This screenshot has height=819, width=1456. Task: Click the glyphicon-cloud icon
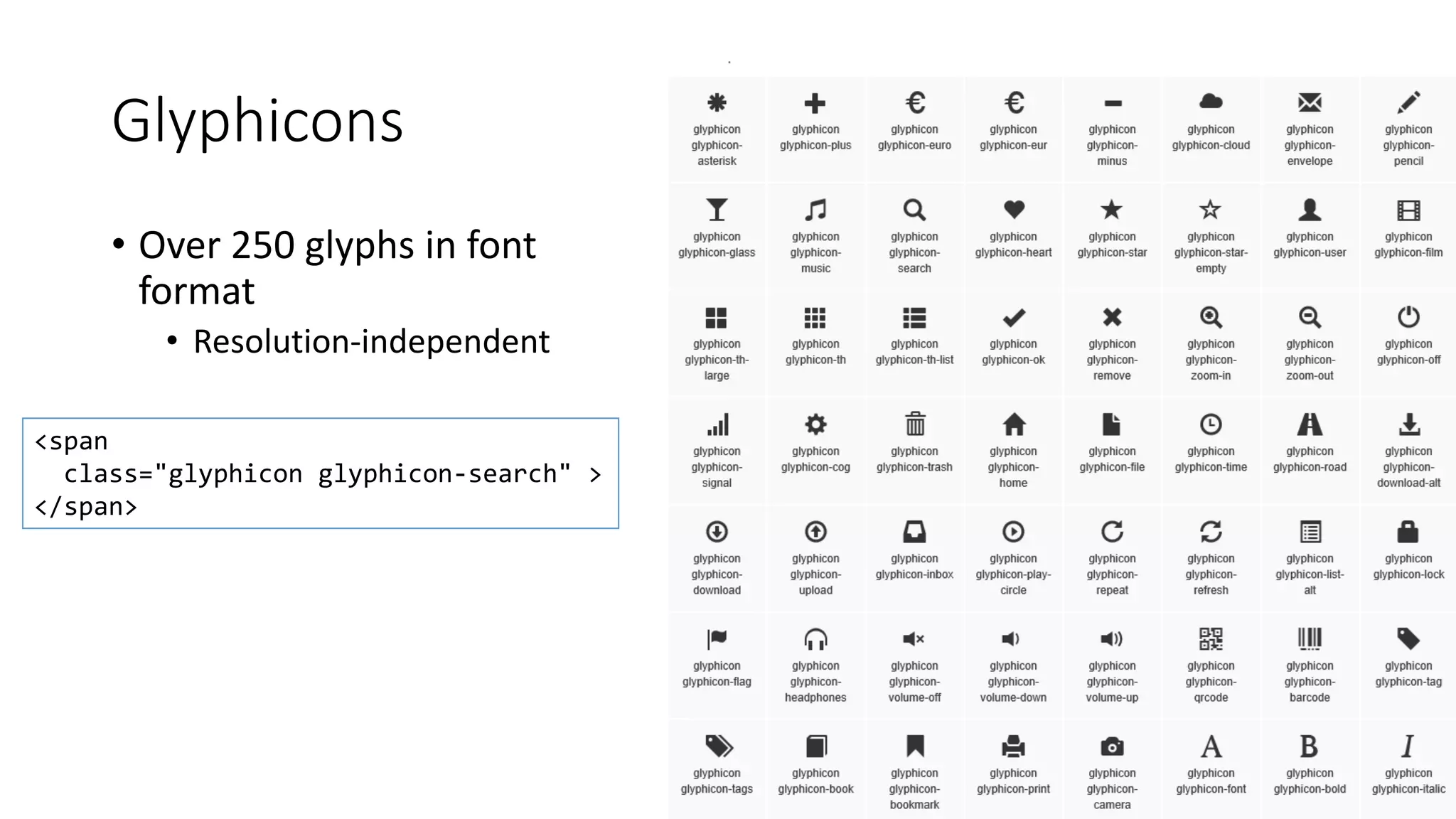1211,102
